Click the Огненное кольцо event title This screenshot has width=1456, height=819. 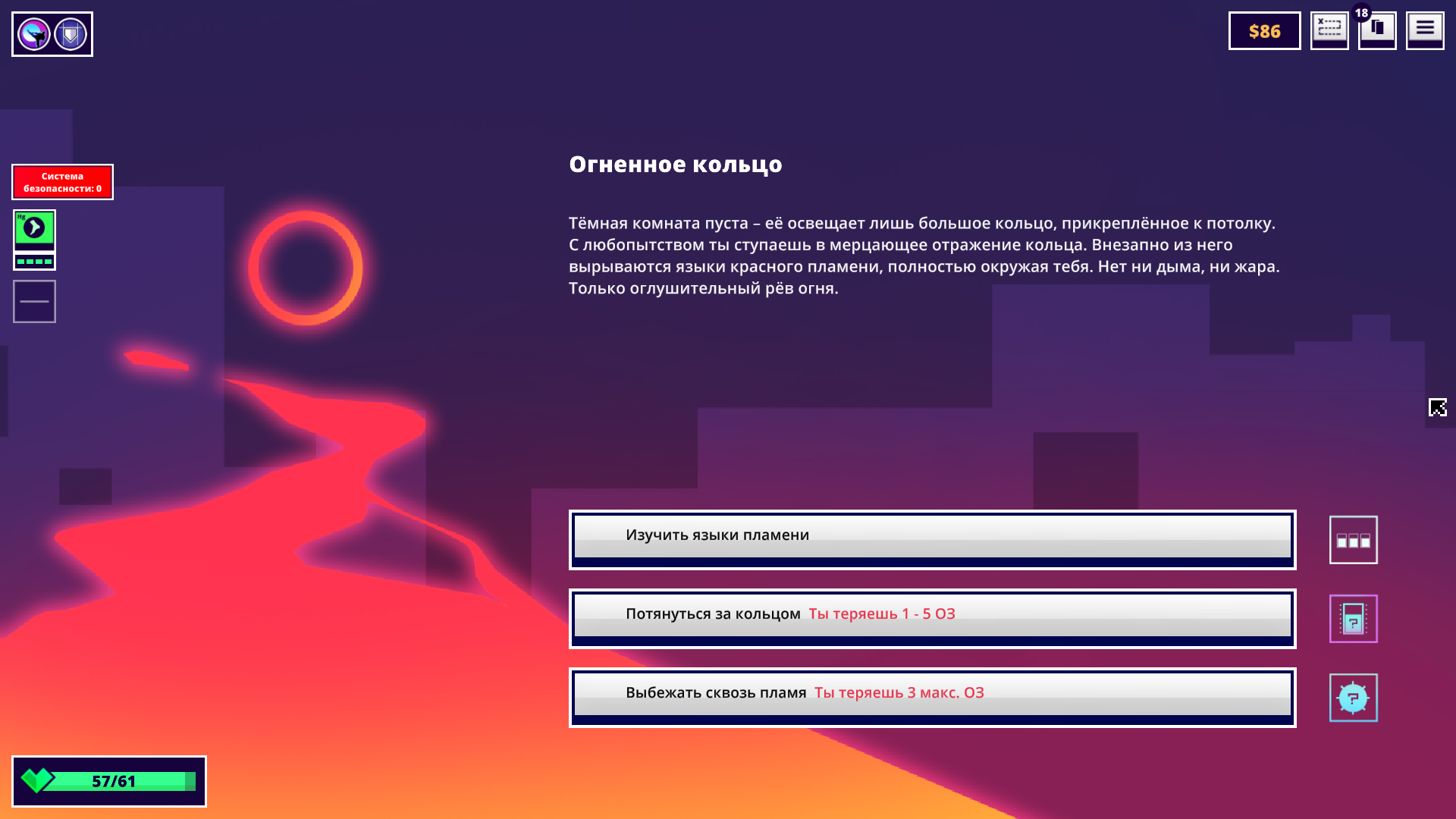tap(675, 165)
